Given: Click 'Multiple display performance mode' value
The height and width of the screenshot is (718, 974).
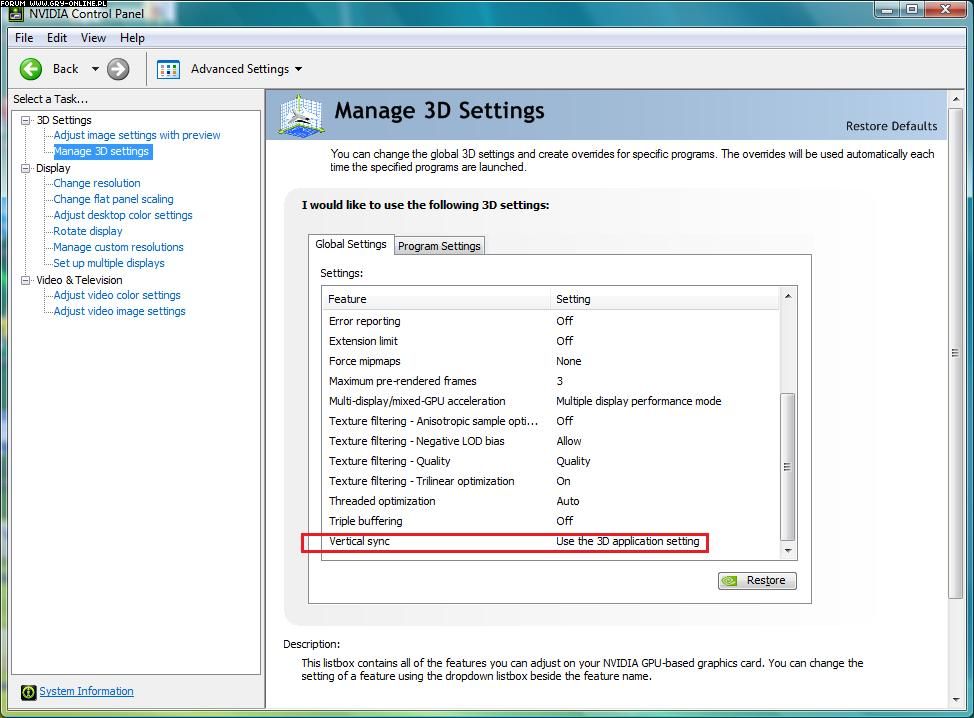Looking at the screenshot, I should point(639,401).
